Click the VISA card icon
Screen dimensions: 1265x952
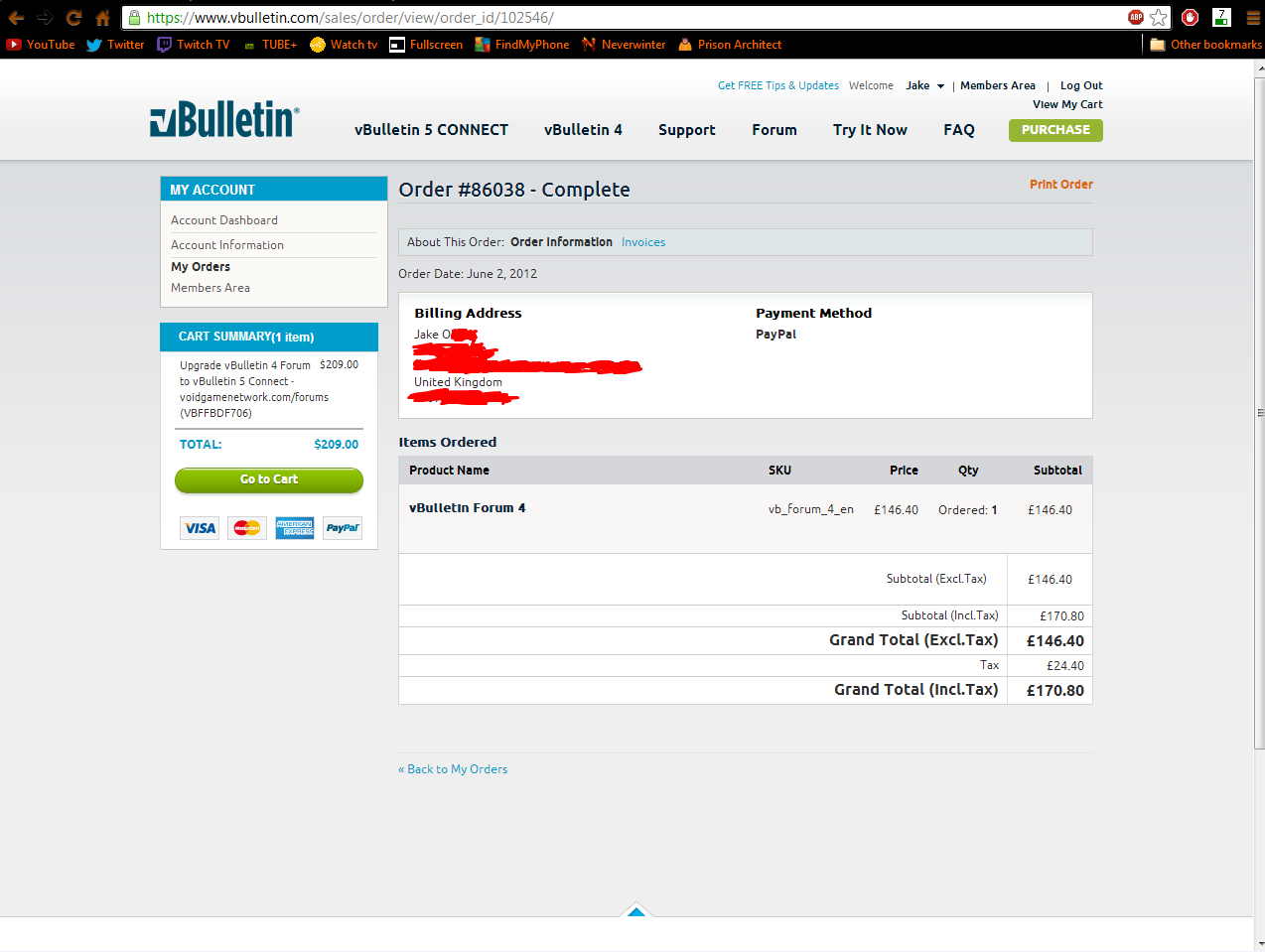[x=200, y=528]
